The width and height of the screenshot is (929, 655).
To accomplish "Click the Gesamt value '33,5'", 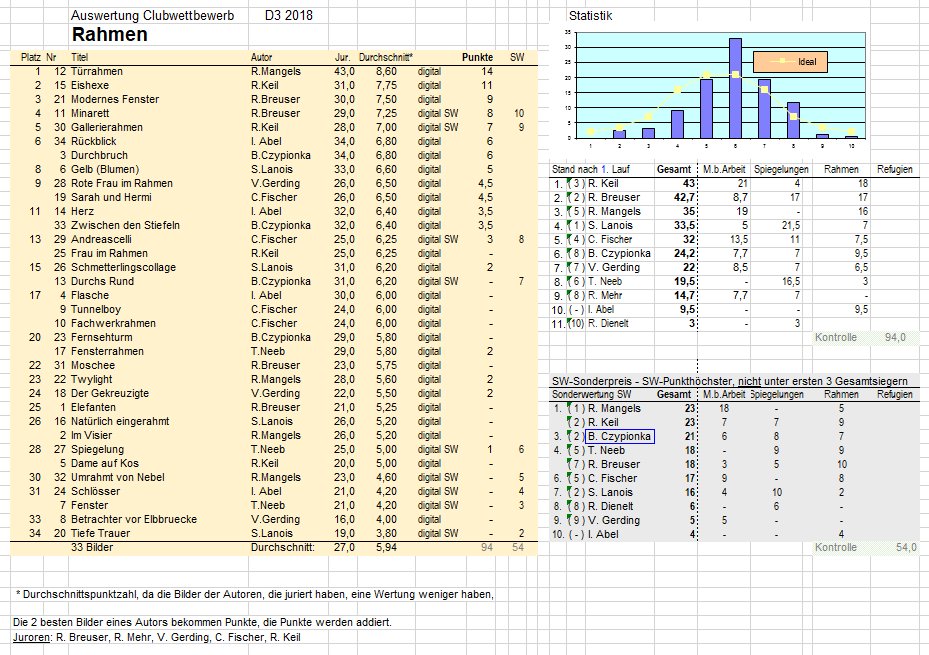I will coord(684,226).
